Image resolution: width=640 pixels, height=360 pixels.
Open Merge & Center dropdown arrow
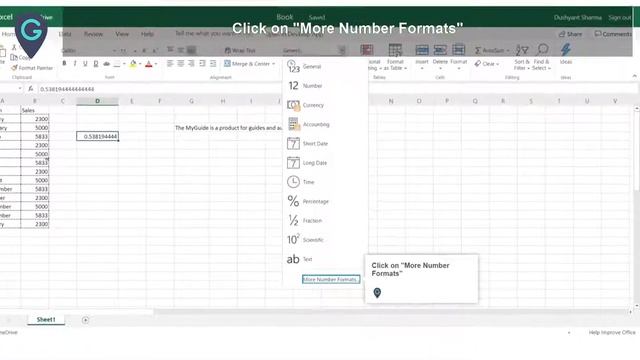coord(274,64)
